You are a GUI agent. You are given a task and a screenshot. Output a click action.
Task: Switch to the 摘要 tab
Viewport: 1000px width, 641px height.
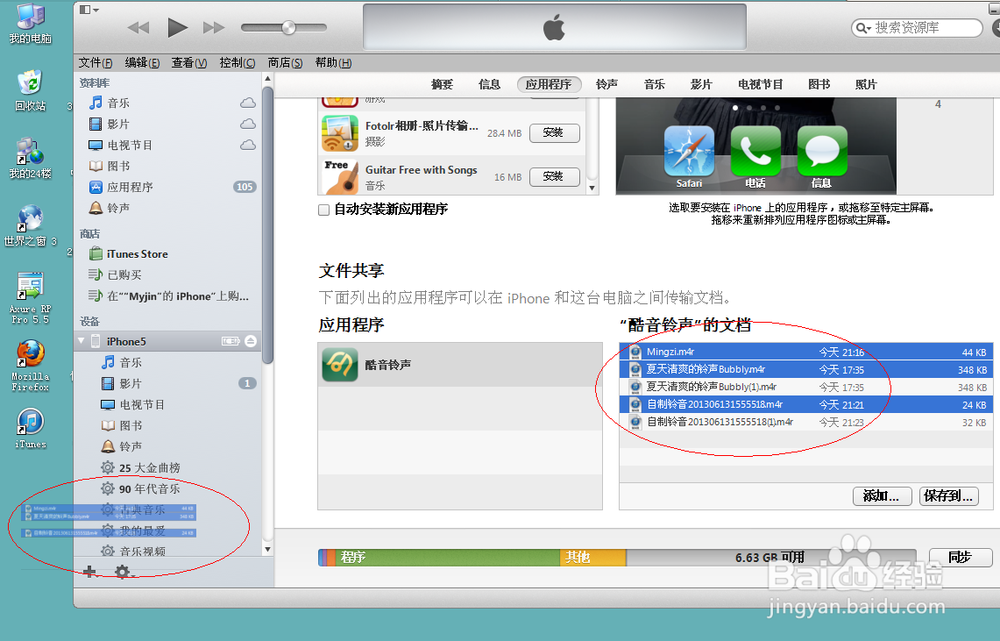coord(442,84)
